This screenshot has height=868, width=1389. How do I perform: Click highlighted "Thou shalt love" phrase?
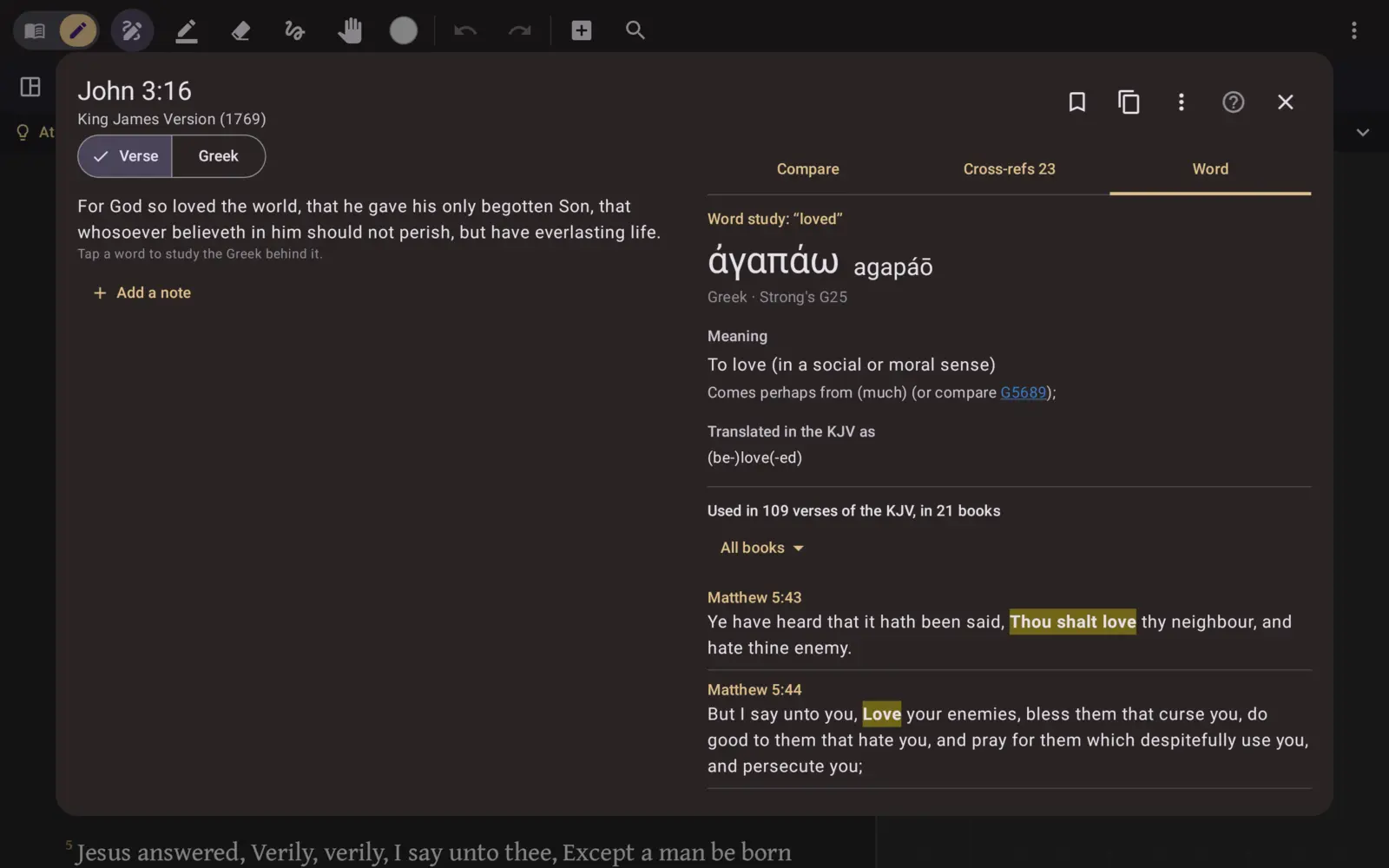click(1072, 621)
